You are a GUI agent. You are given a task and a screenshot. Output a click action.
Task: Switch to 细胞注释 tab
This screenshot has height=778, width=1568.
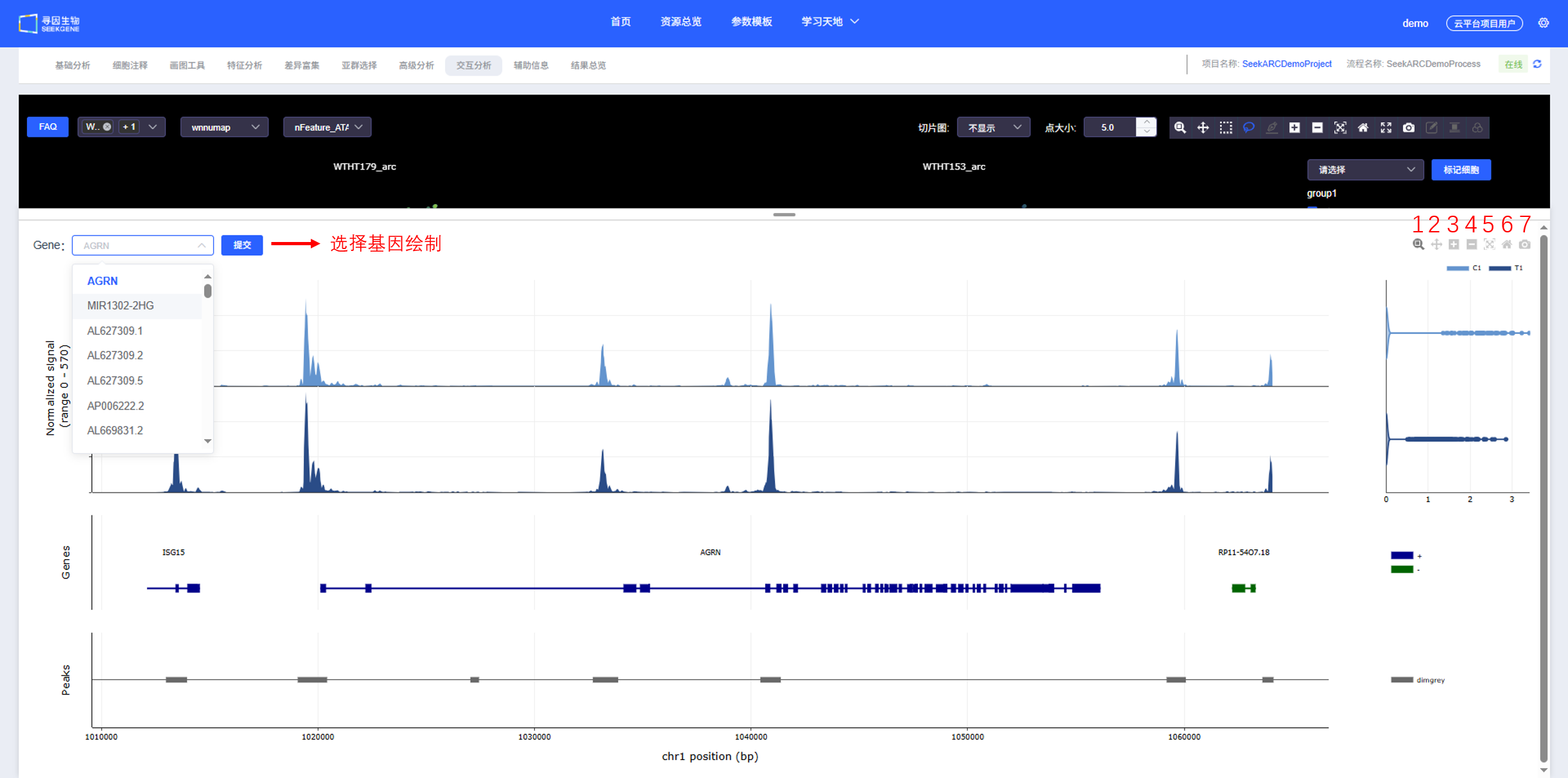coord(130,65)
